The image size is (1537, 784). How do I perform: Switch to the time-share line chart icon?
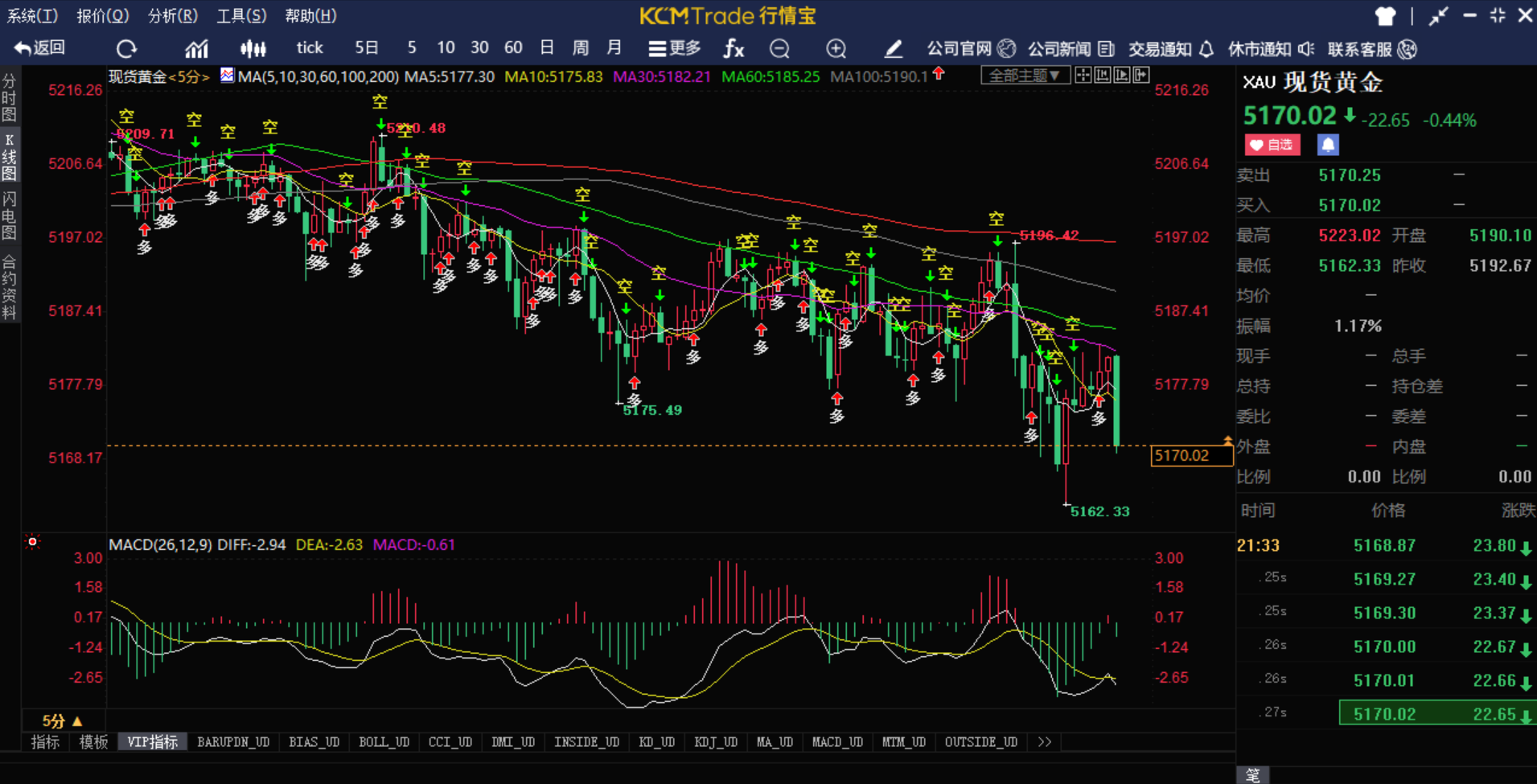click(196, 49)
